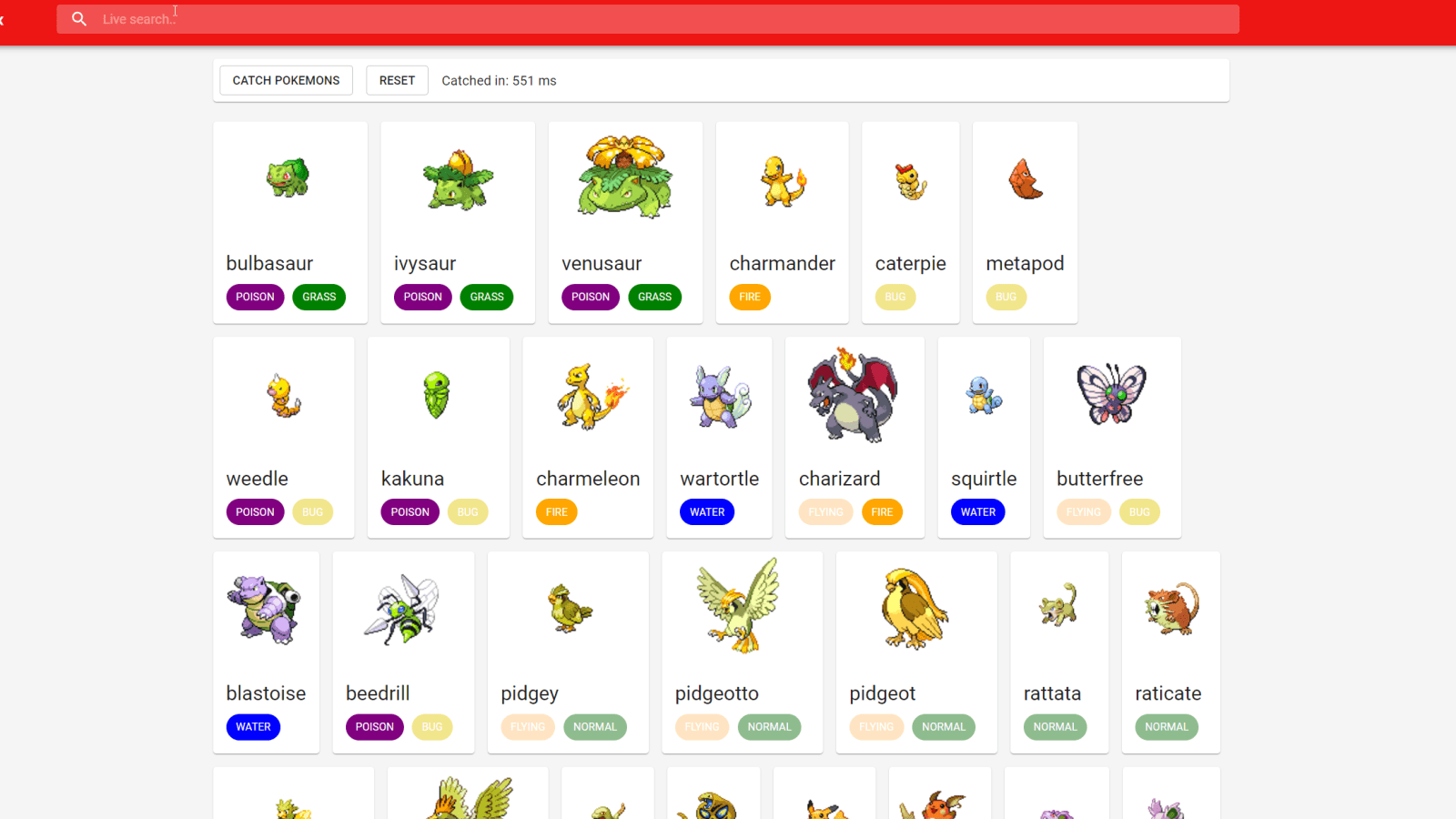Click the POISON tag on beedrill card
1456x819 pixels.
tap(375, 727)
